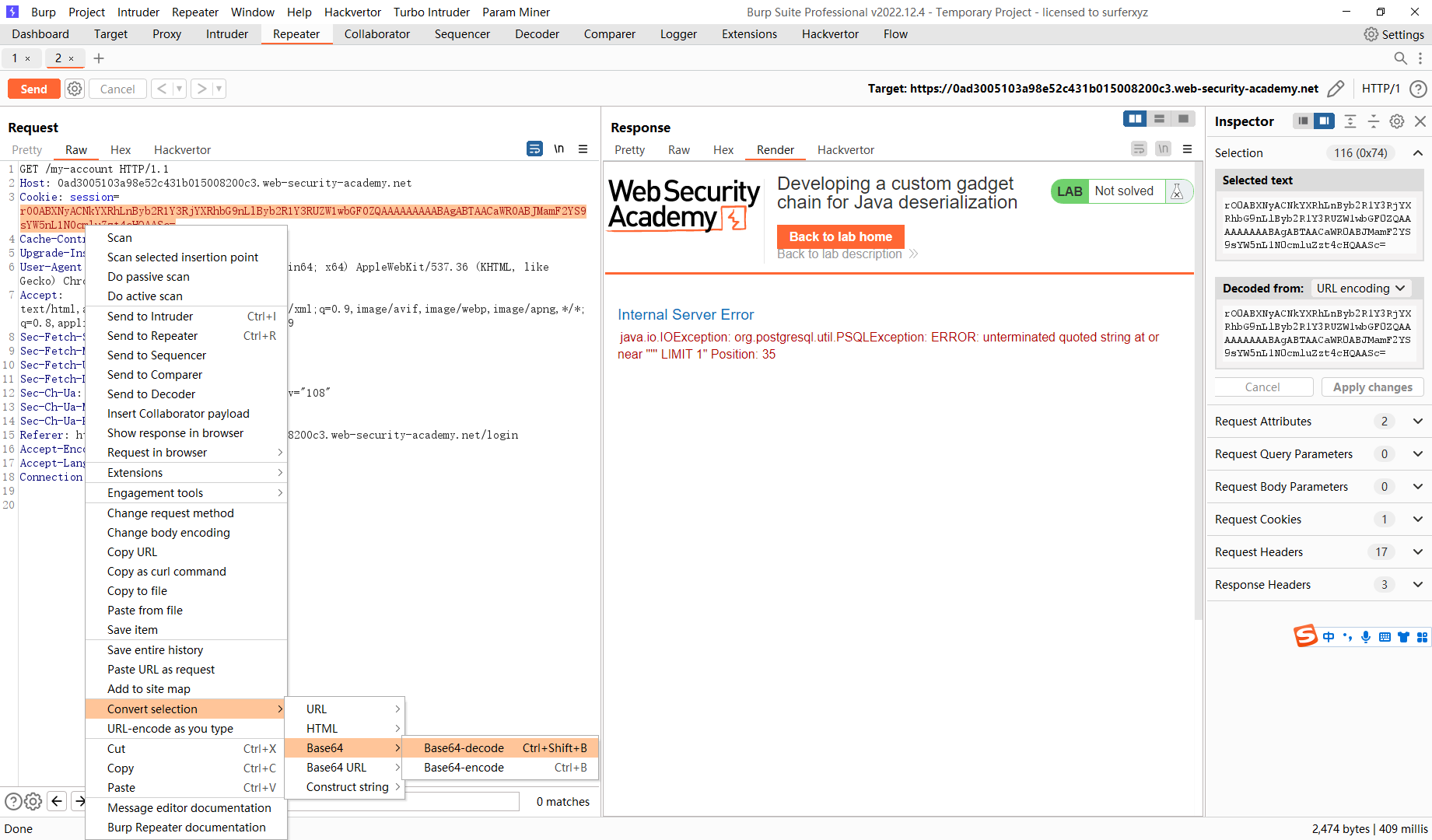Close Repeater tab 2

72,58
